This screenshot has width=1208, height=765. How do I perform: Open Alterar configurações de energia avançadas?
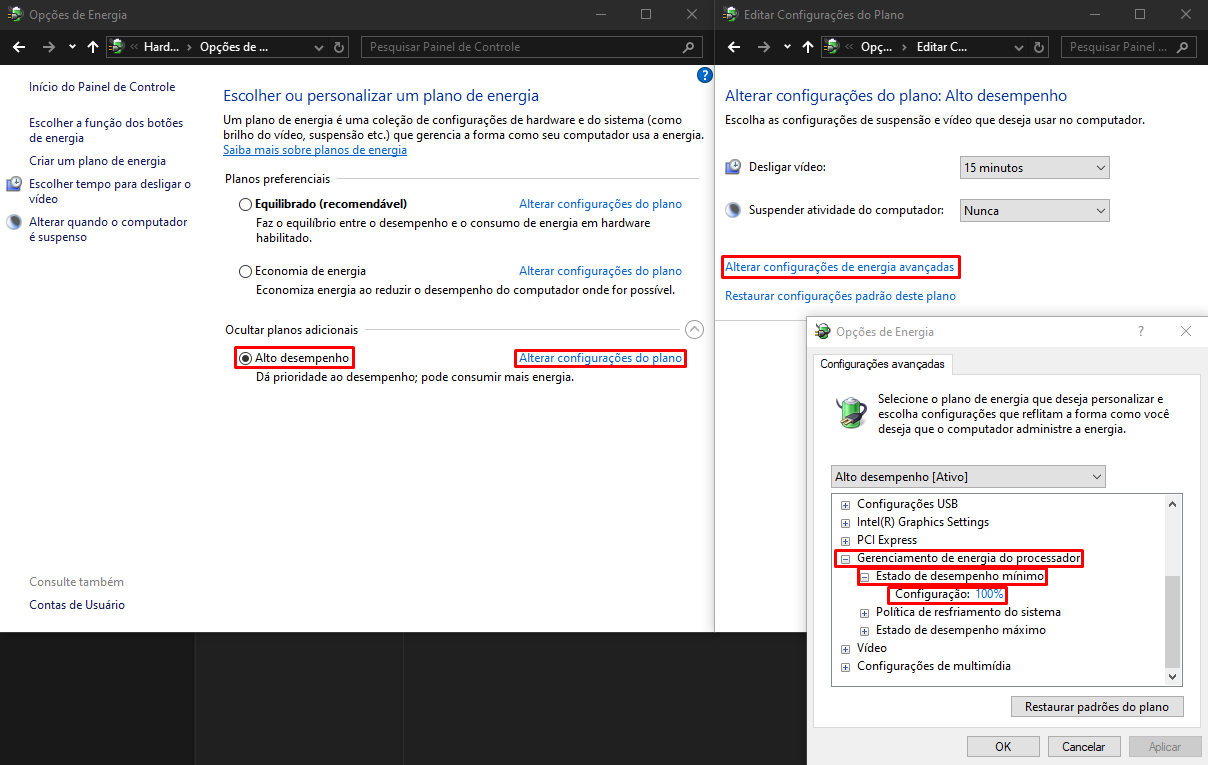(839, 267)
